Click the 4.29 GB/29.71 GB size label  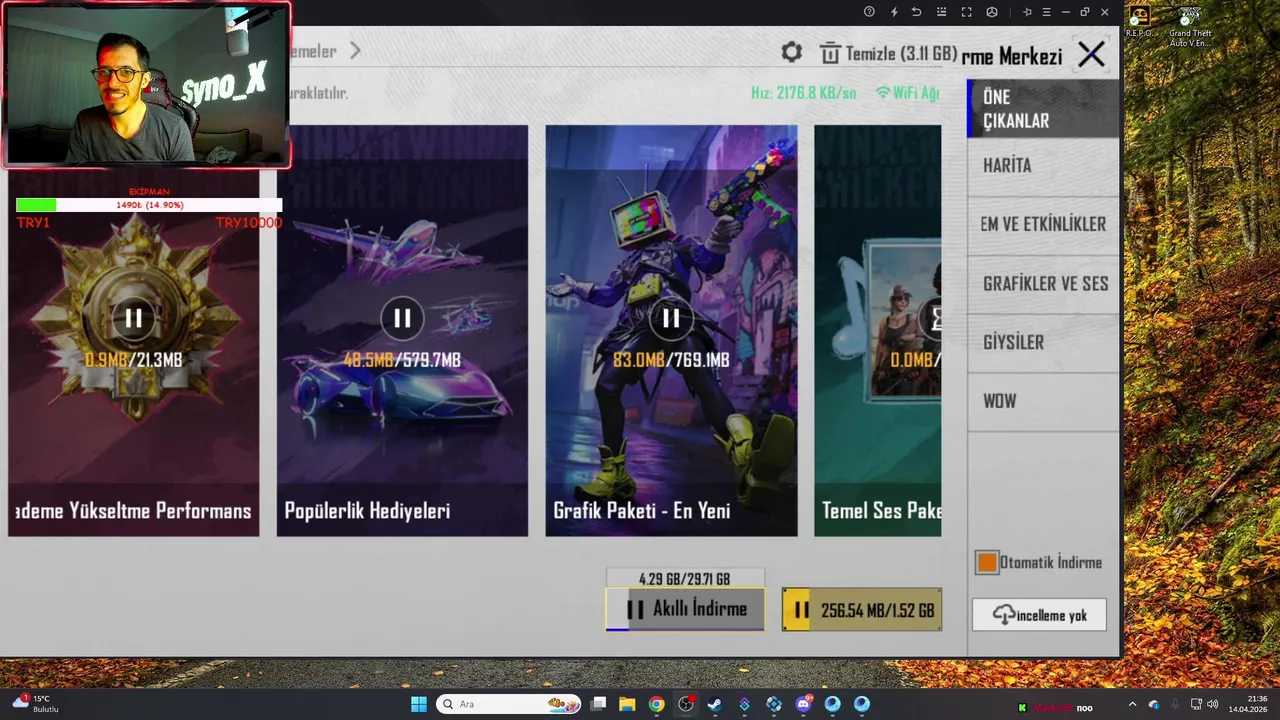685,579
